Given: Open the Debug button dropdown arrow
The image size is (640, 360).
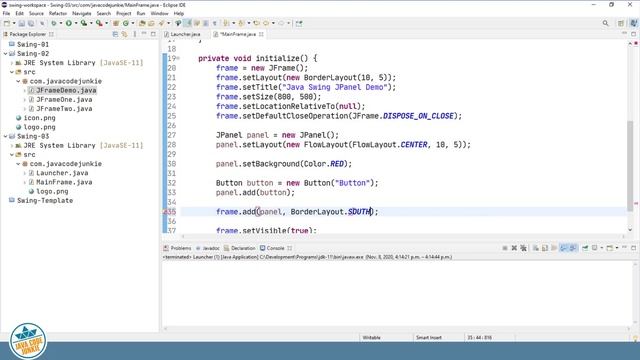Looking at the screenshot, I should pyautogui.click(x=61, y=23).
